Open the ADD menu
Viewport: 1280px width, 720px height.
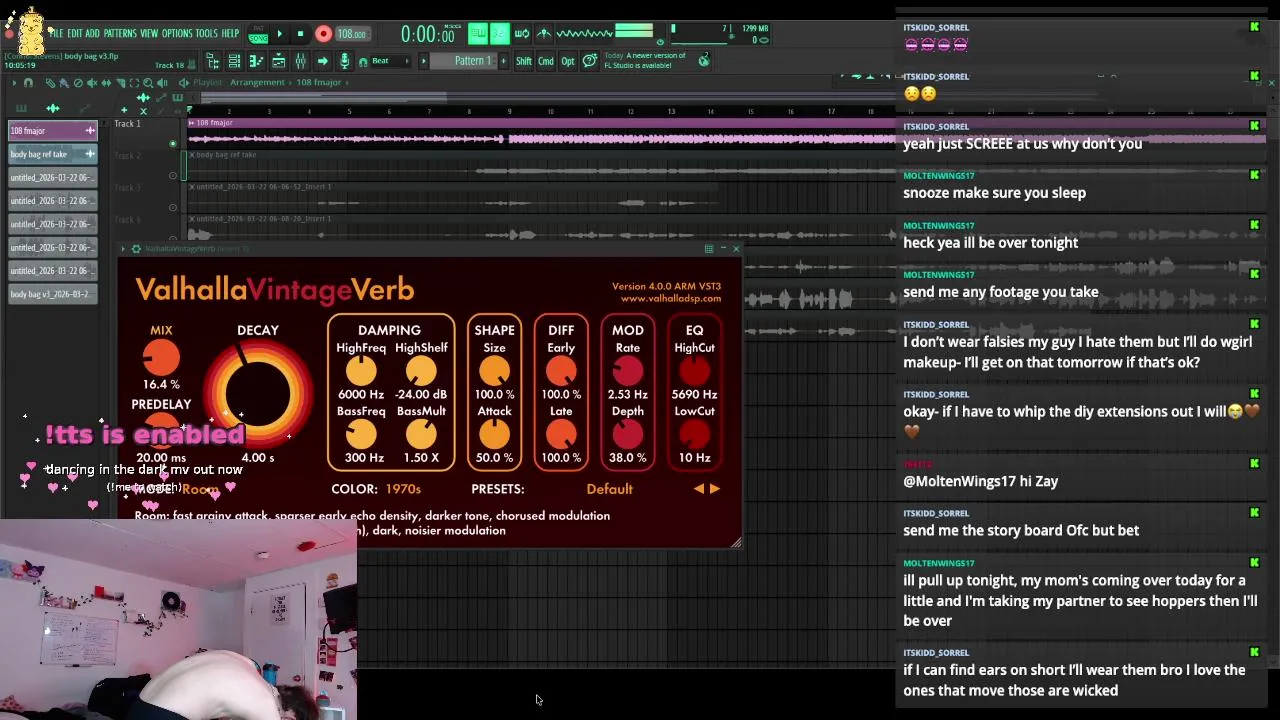pyautogui.click(x=92, y=33)
